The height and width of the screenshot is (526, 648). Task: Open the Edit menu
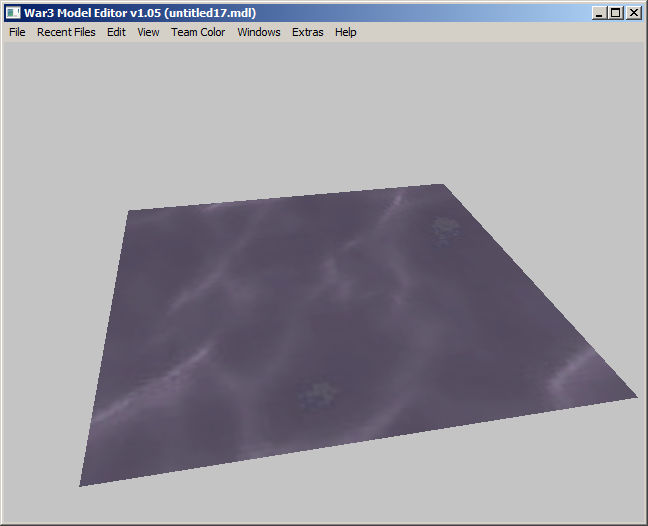(116, 32)
